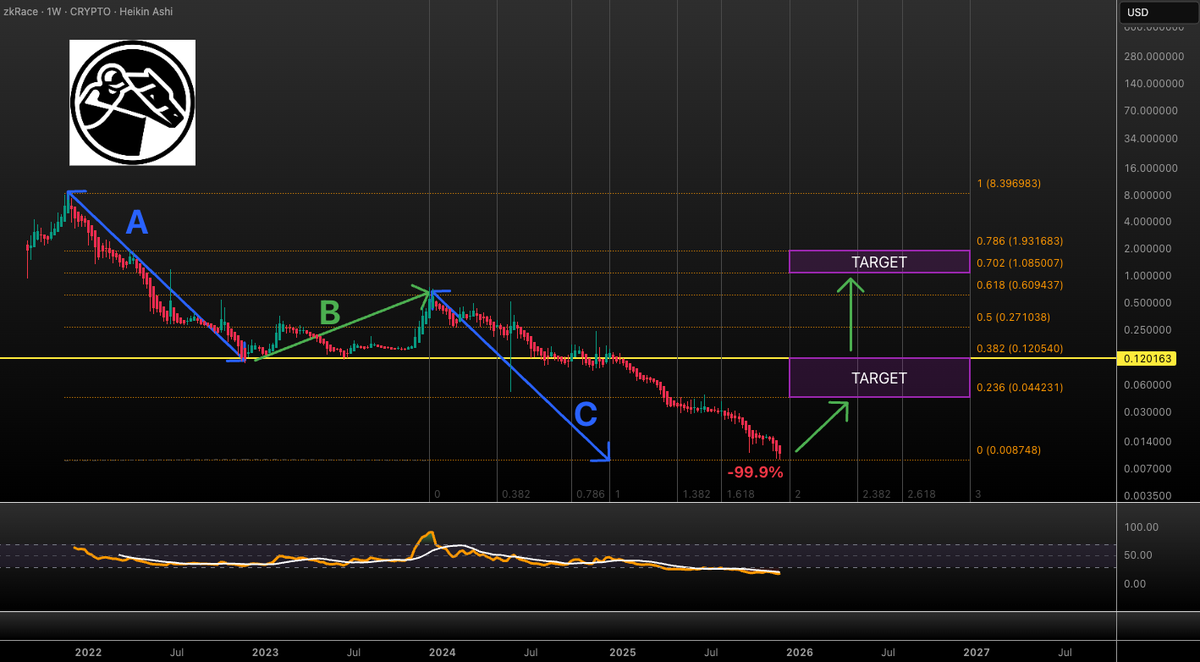The width and height of the screenshot is (1200, 662).
Task: Click the zkRace symbol name in the legend
Action: (20, 11)
